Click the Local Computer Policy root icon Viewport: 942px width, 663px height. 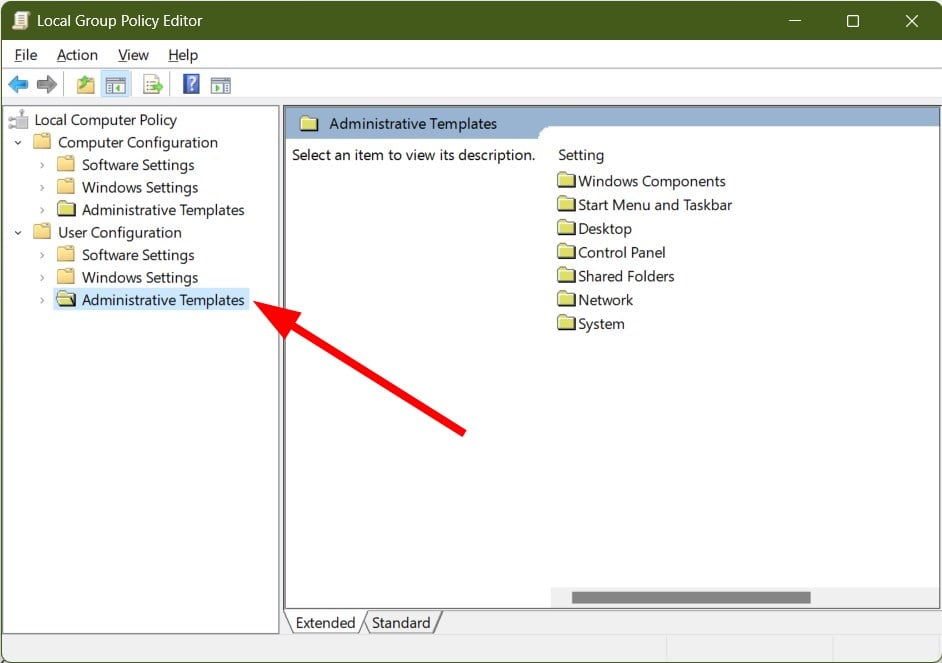coord(19,120)
